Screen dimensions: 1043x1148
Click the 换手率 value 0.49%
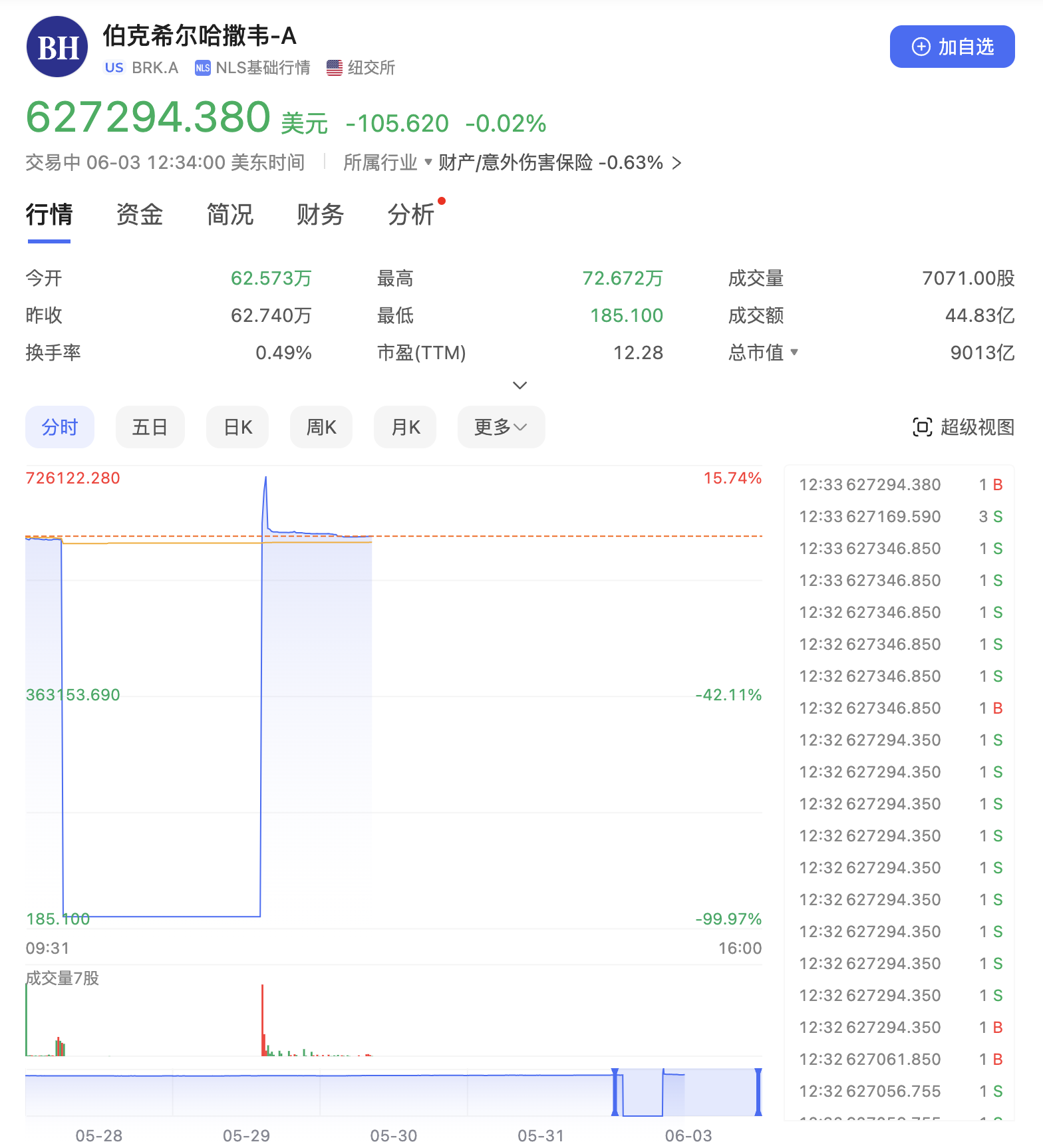284,353
